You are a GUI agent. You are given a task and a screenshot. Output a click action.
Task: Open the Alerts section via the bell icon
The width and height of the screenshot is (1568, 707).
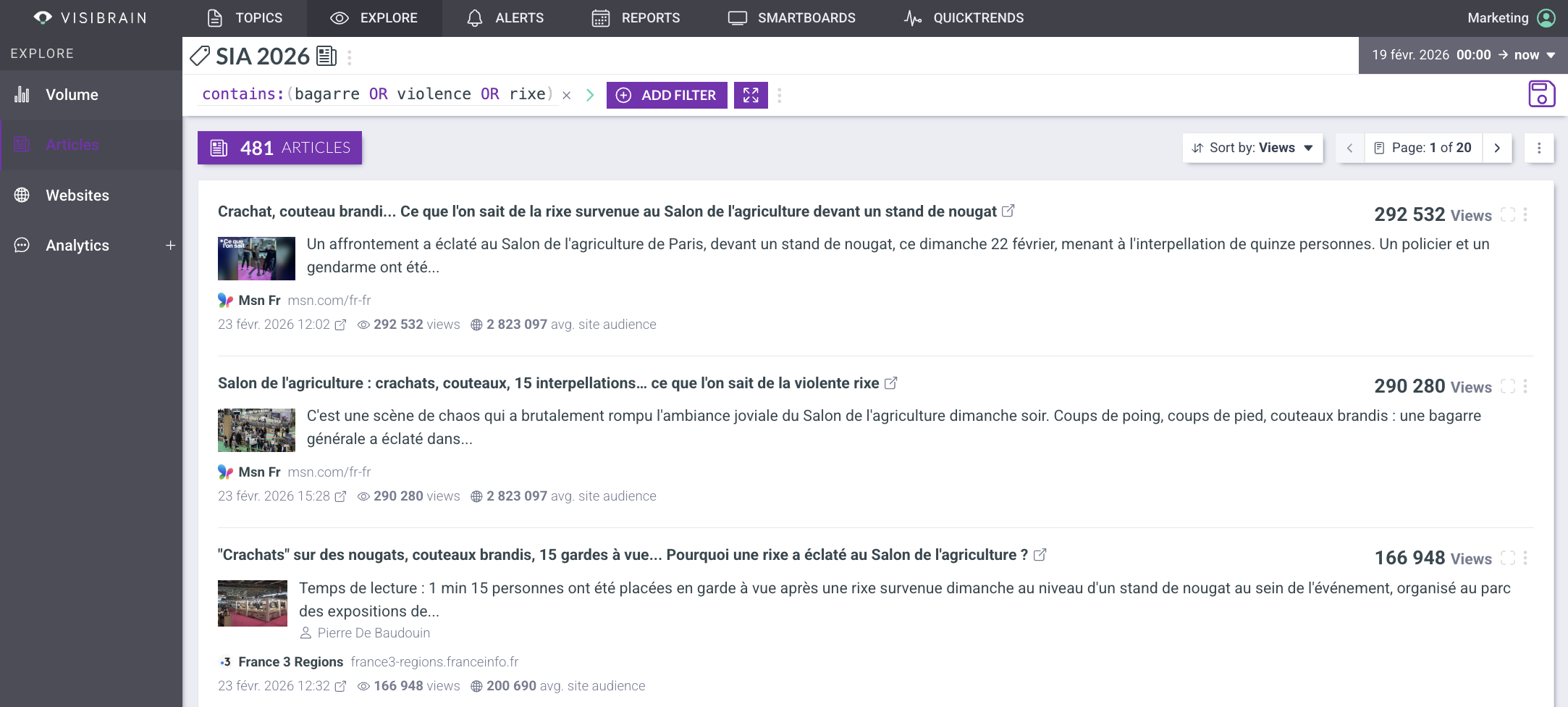pos(475,17)
